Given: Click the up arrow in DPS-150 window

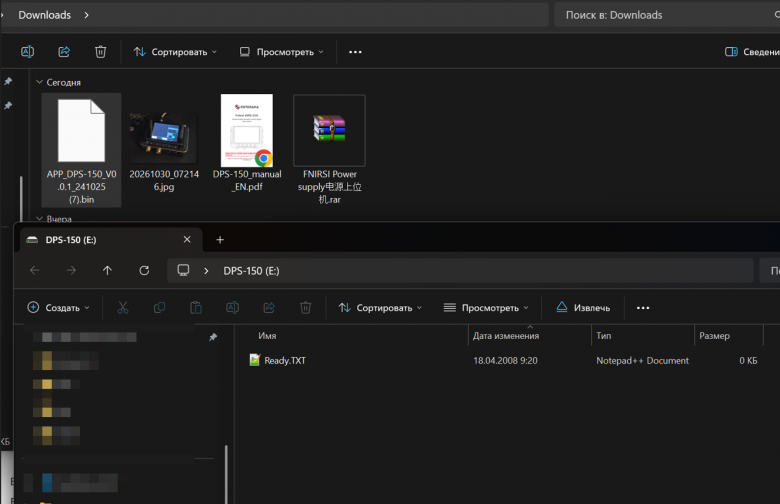Looking at the screenshot, I should [x=107, y=271].
